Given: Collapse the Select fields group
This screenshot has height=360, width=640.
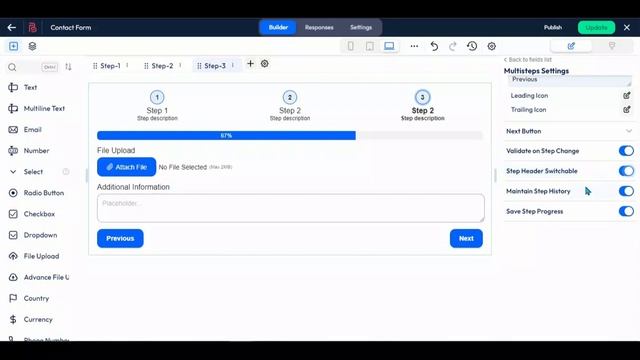Looking at the screenshot, I should point(13,172).
